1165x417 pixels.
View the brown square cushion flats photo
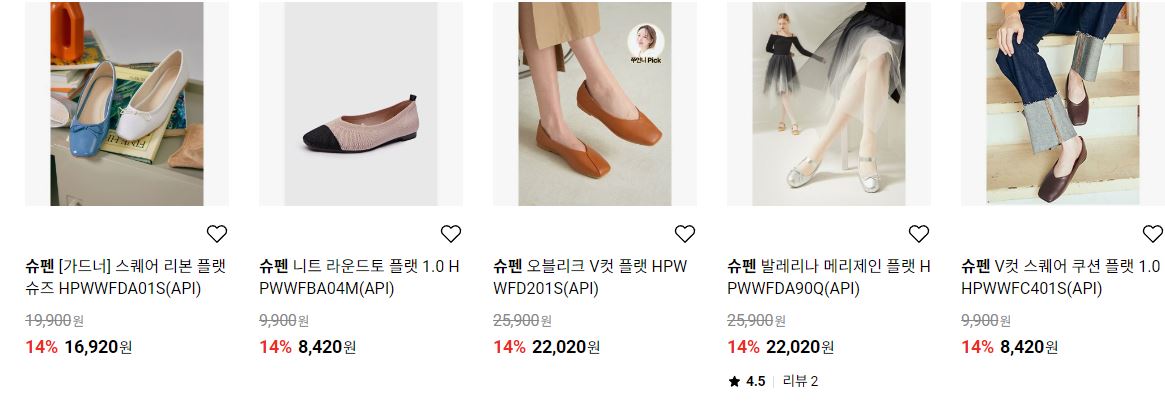point(1063,104)
